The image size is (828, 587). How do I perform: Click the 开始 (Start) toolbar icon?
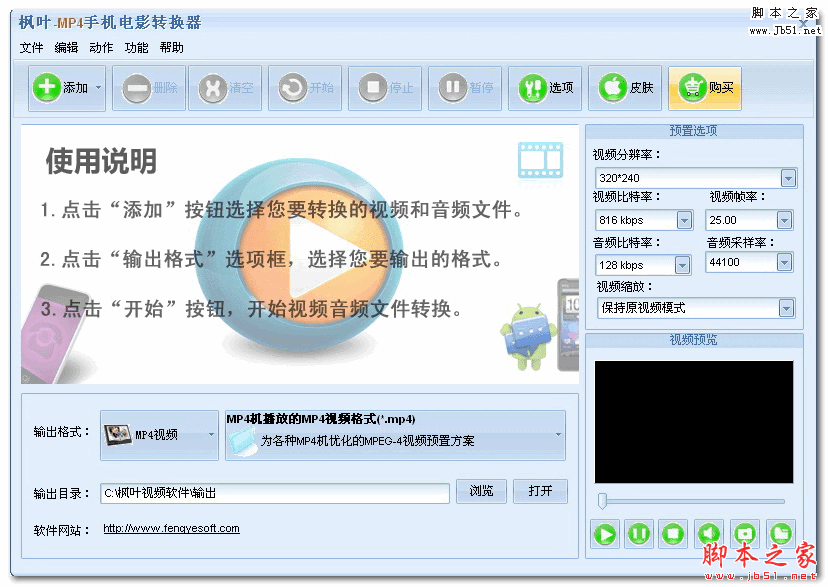tap(305, 88)
